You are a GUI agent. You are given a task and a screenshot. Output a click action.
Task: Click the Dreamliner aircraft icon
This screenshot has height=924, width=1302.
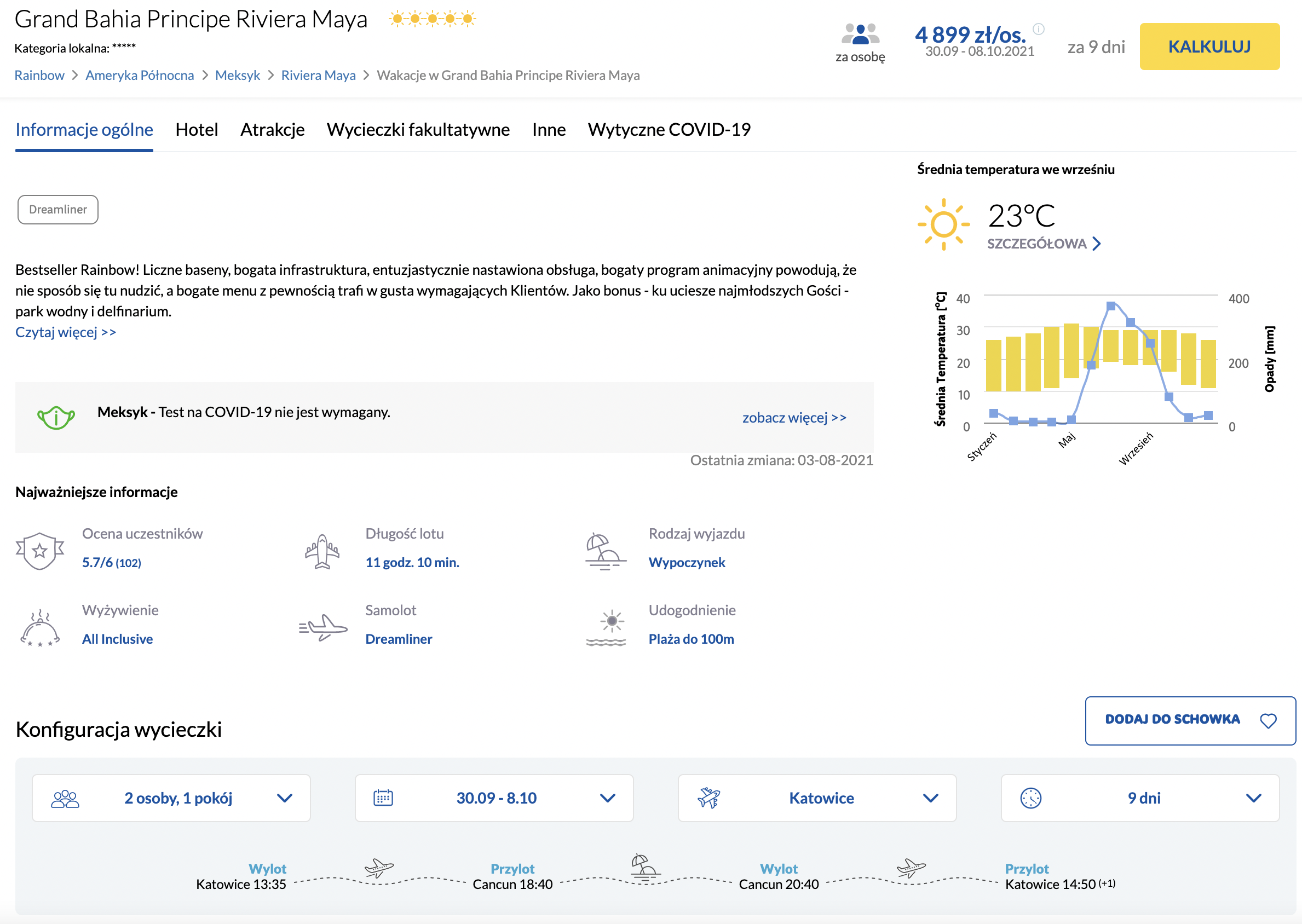pyautogui.click(x=323, y=627)
